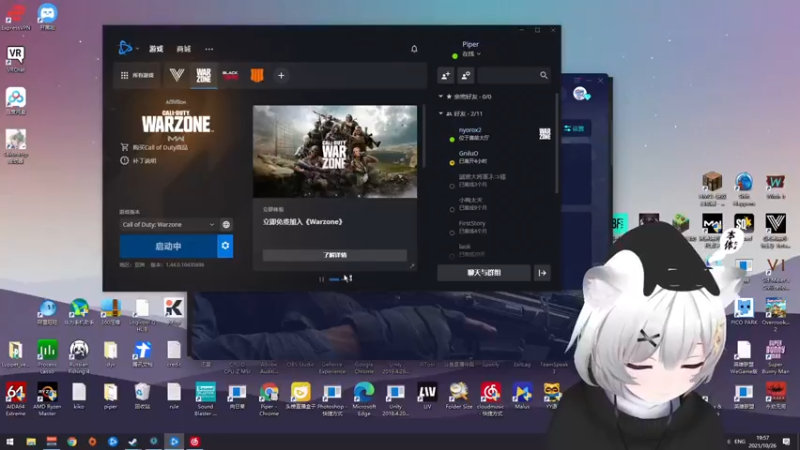Select the Black Ops Cold War tab
800x450 pixels.
pos(231,76)
